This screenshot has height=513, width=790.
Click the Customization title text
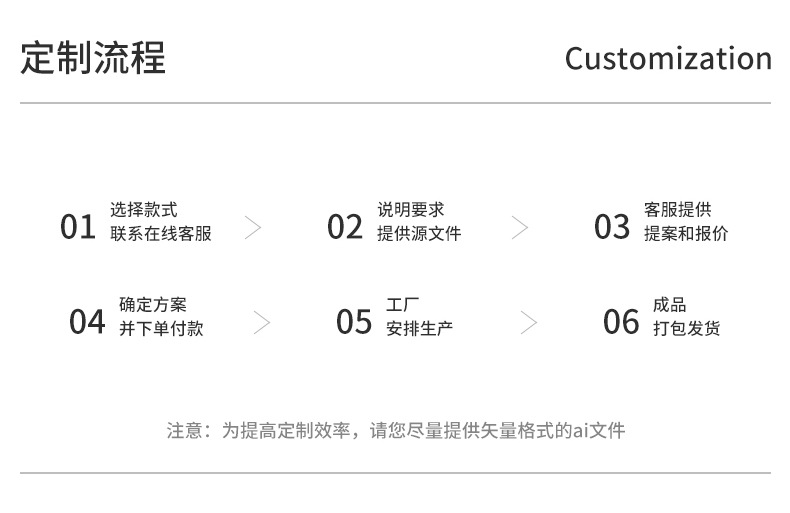(668, 58)
